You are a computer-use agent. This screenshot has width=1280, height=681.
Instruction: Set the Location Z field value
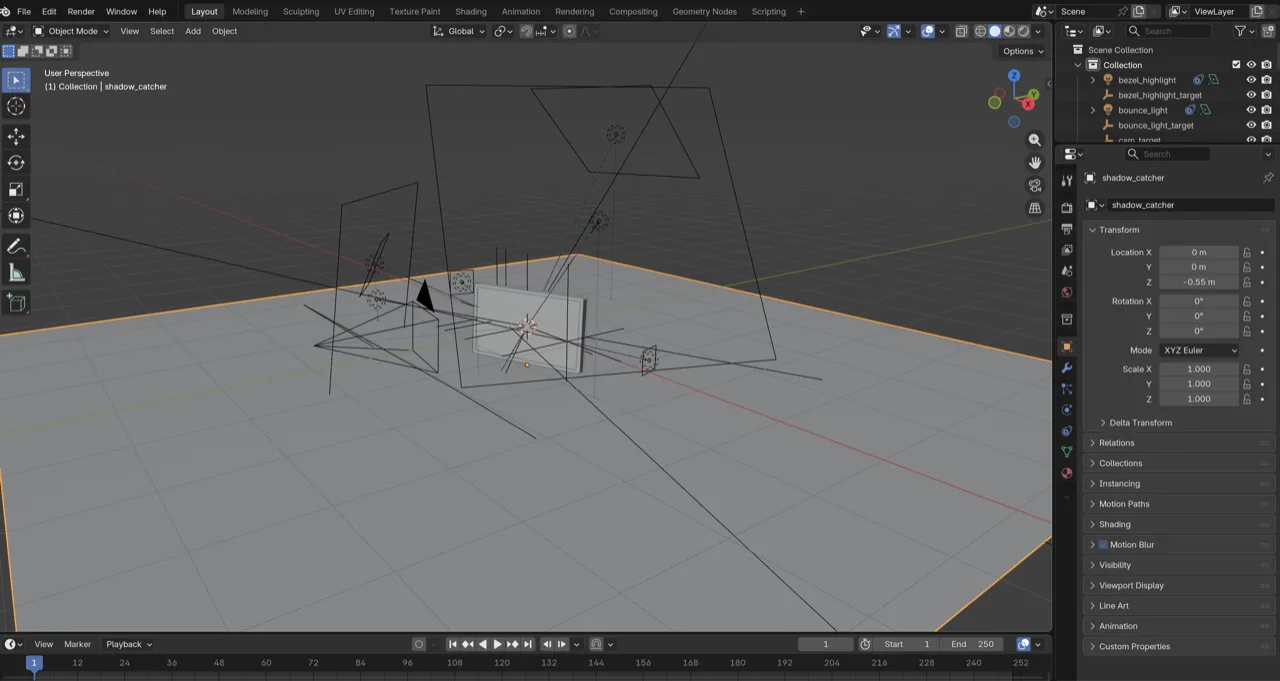pyautogui.click(x=1199, y=282)
